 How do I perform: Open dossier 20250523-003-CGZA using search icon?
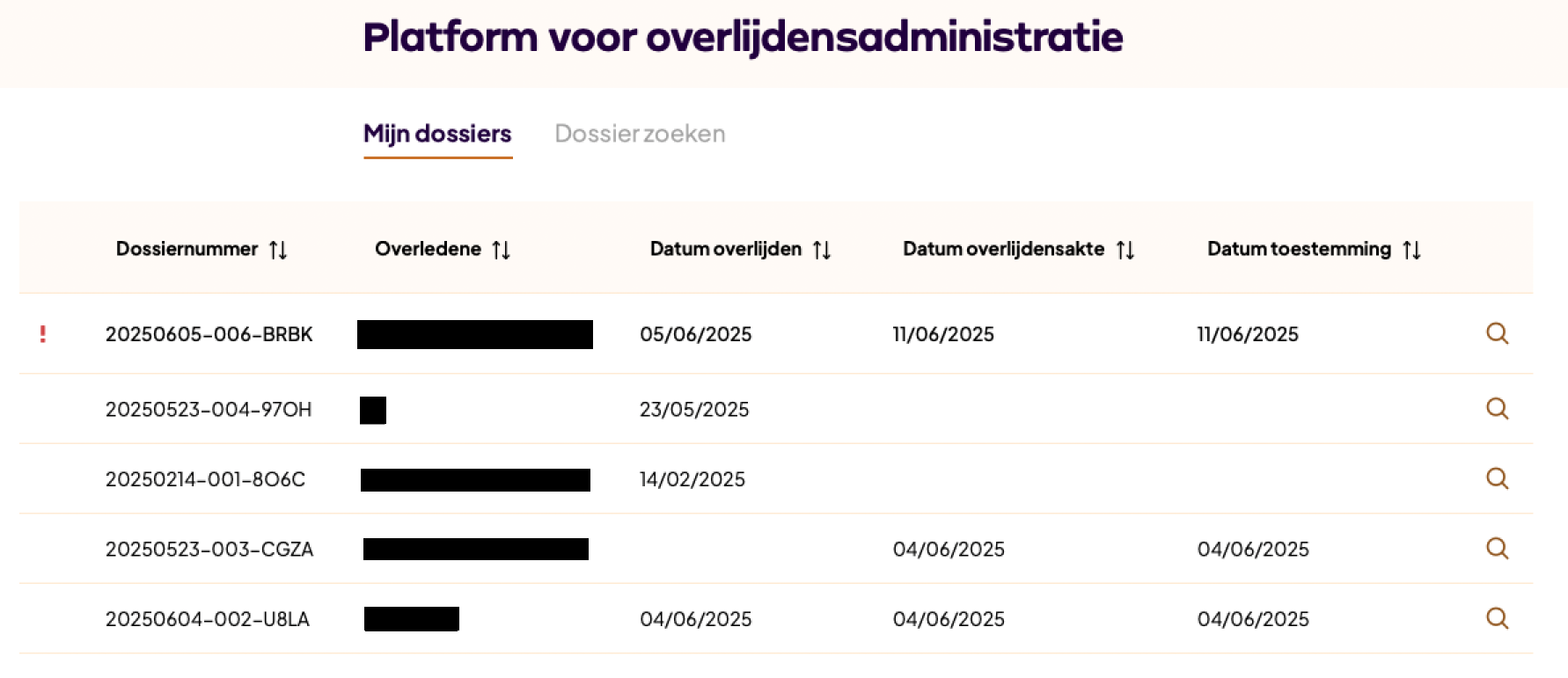pos(1497,549)
